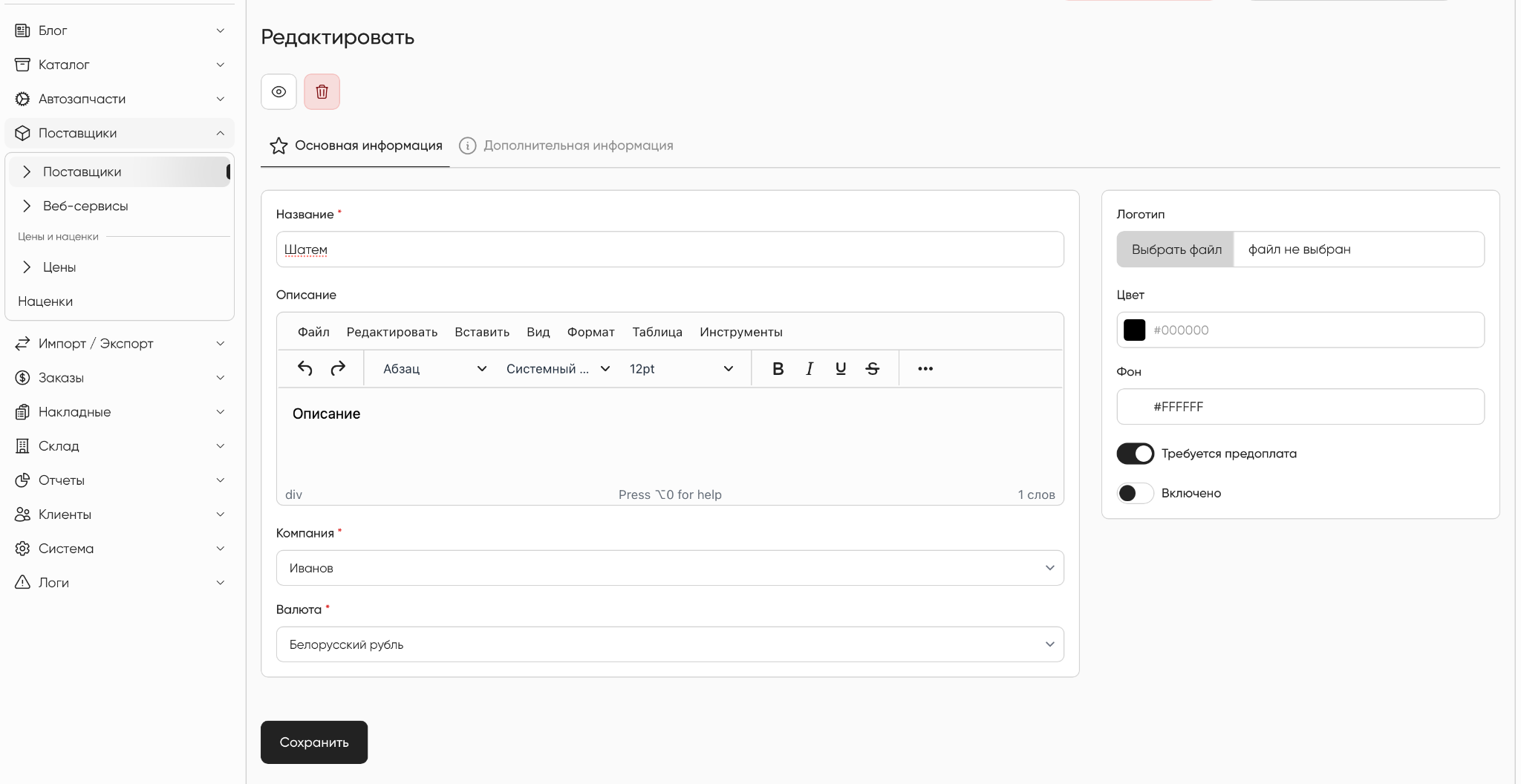Click the Сохранить button
1521x784 pixels.
tap(314, 742)
